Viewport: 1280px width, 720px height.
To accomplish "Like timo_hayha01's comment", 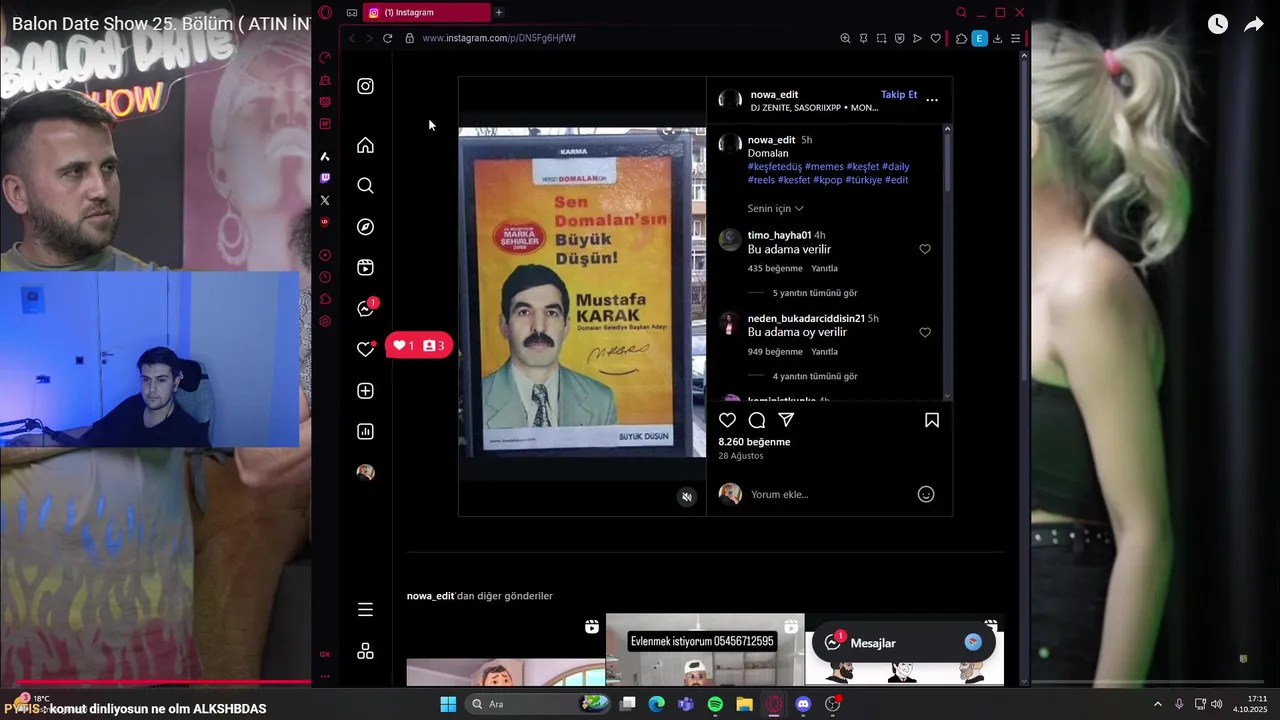I will tap(925, 249).
